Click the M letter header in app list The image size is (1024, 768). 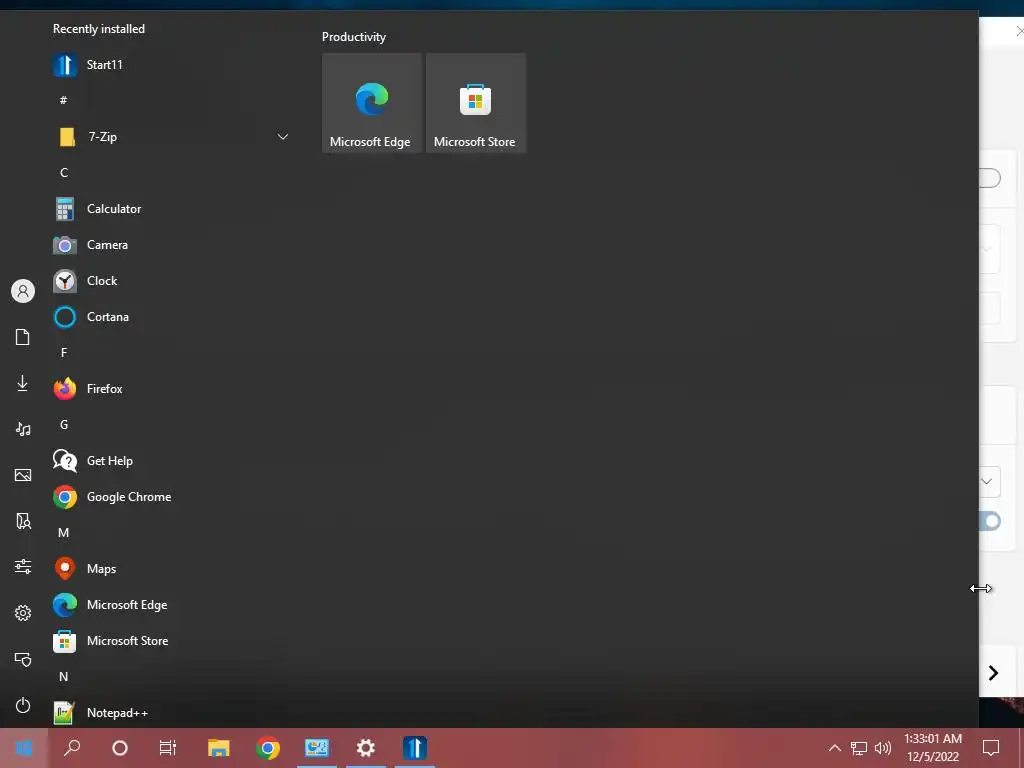click(x=63, y=533)
